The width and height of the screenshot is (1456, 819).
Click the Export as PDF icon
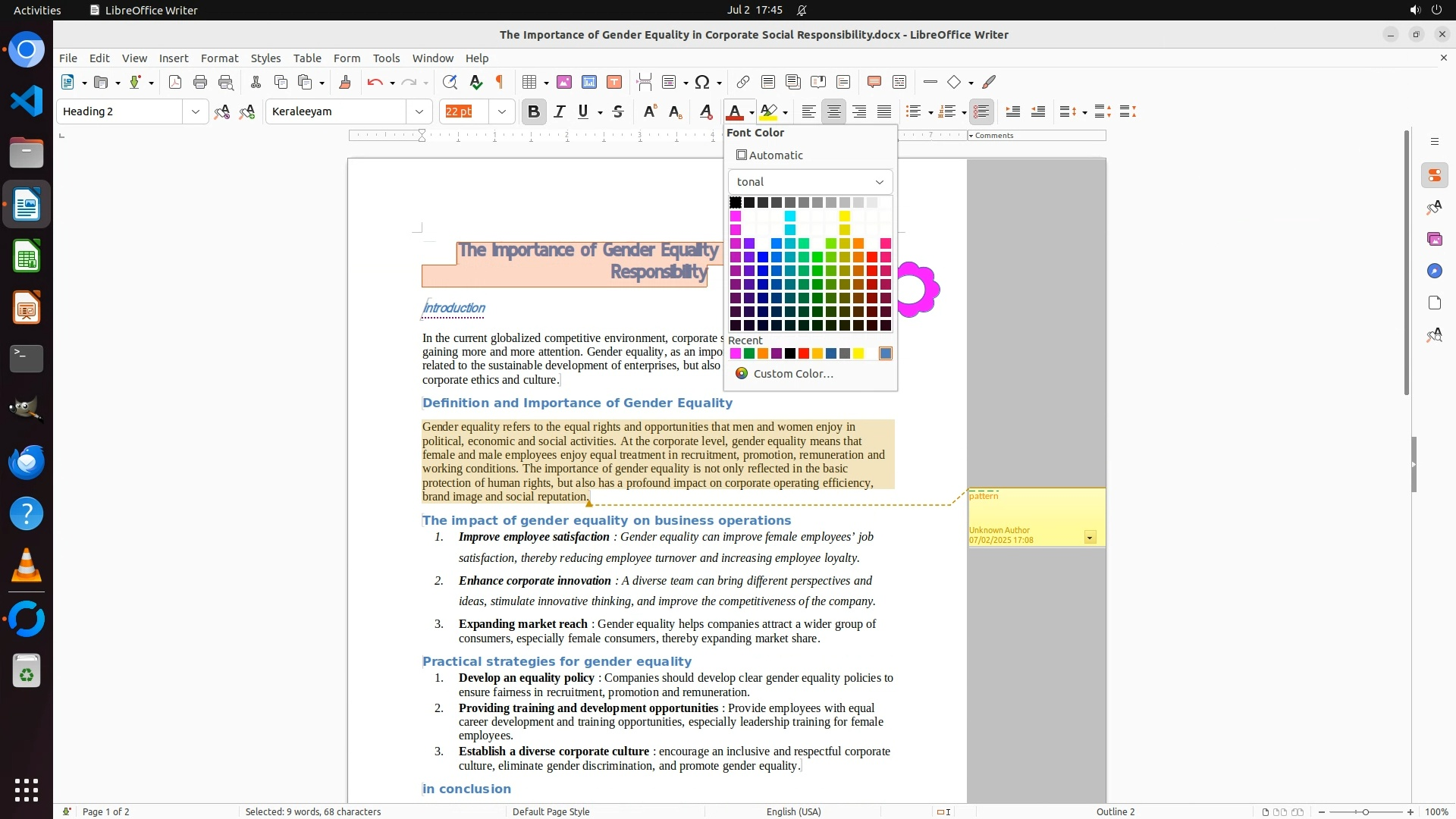click(175, 82)
